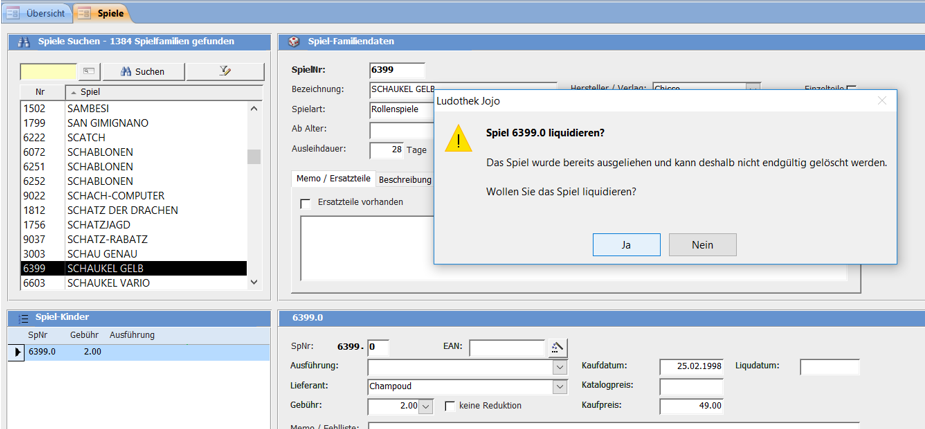Click the game list scrollbar down arrow
The height and width of the screenshot is (429, 925).
254,283
